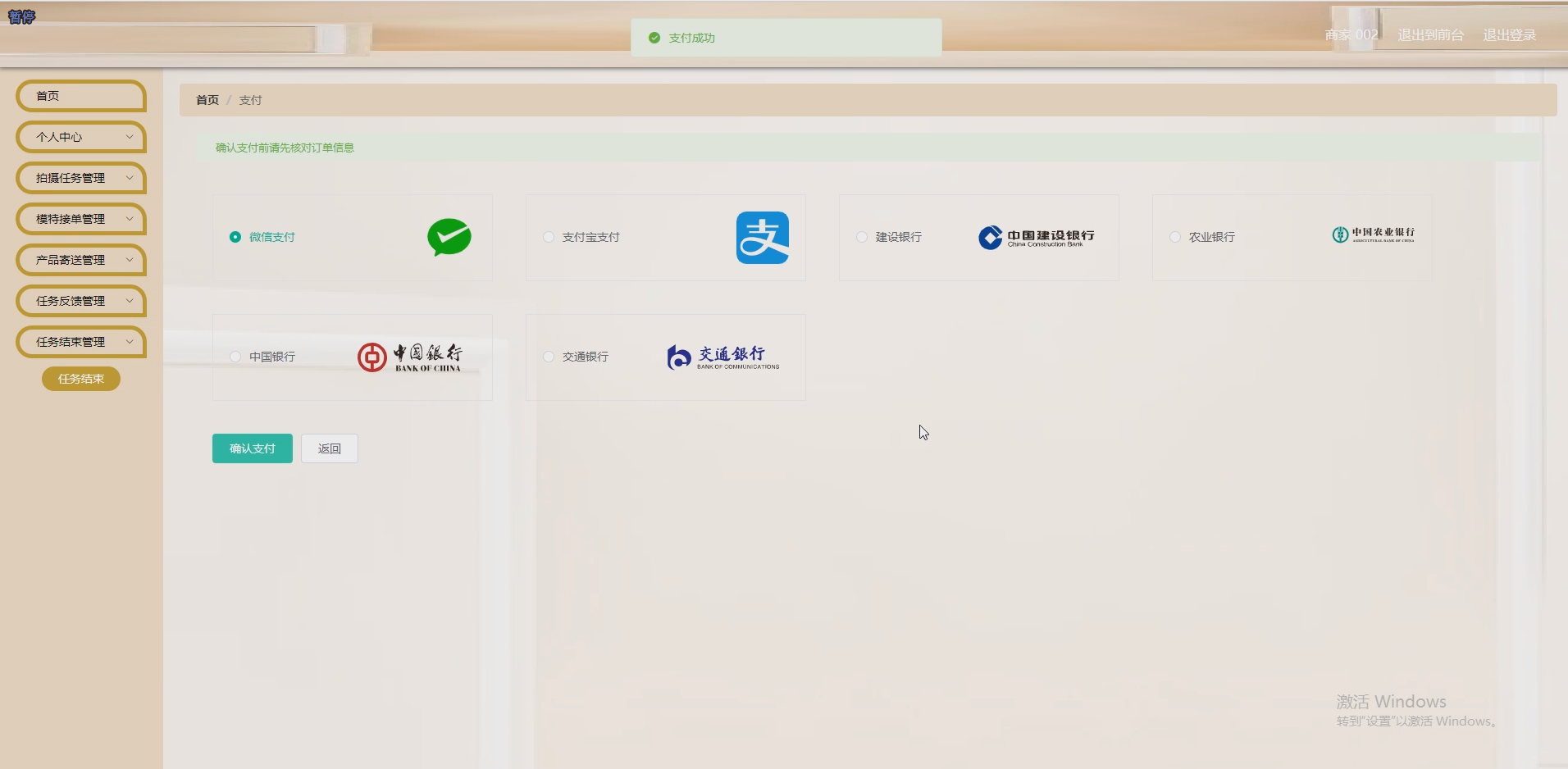Screen dimensions: 1568x769
Task: Open 任务反馈管理 in the sidebar
Action: coord(81,301)
